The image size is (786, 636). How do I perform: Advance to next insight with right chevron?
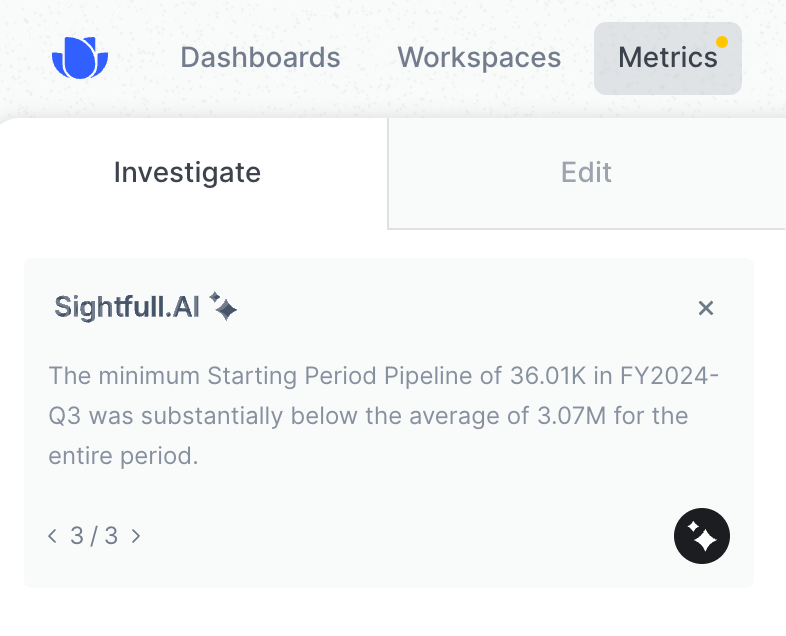tap(136, 536)
